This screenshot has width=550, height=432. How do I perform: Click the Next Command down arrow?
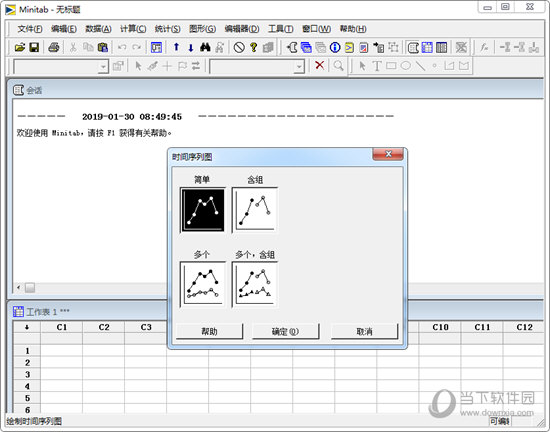[191, 47]
